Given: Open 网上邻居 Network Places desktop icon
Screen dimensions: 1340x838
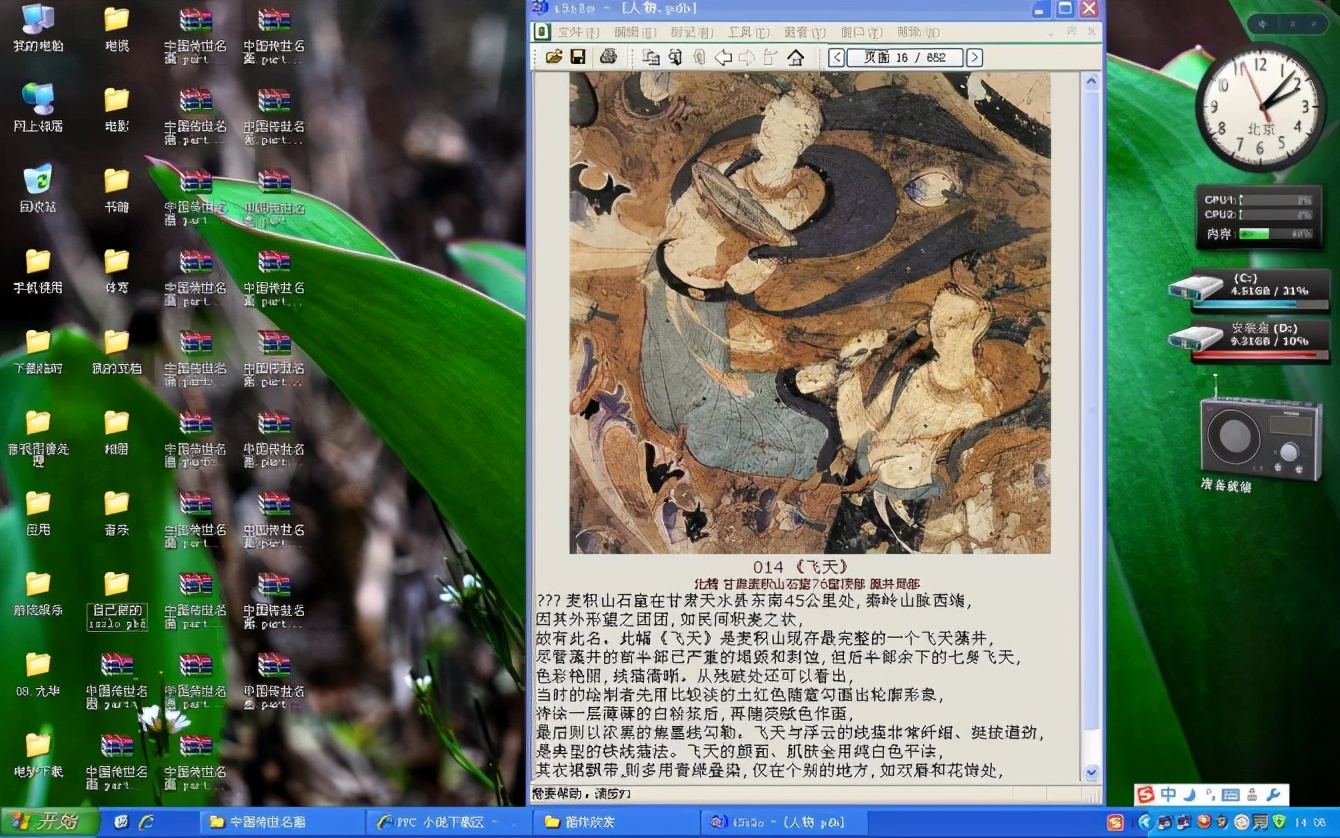Looking at the screenshot, I should (38, 108).
